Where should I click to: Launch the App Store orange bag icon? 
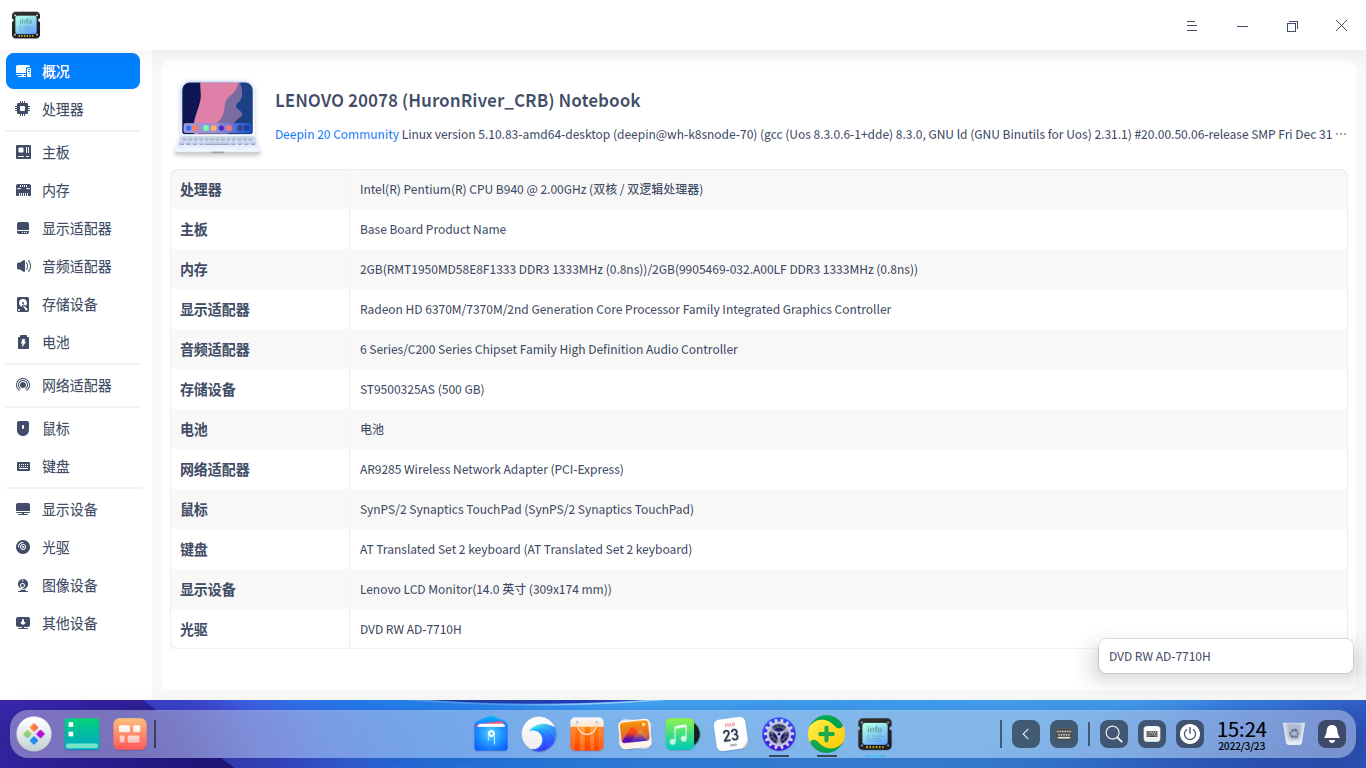pyautogui.click(x=587, y=735)
